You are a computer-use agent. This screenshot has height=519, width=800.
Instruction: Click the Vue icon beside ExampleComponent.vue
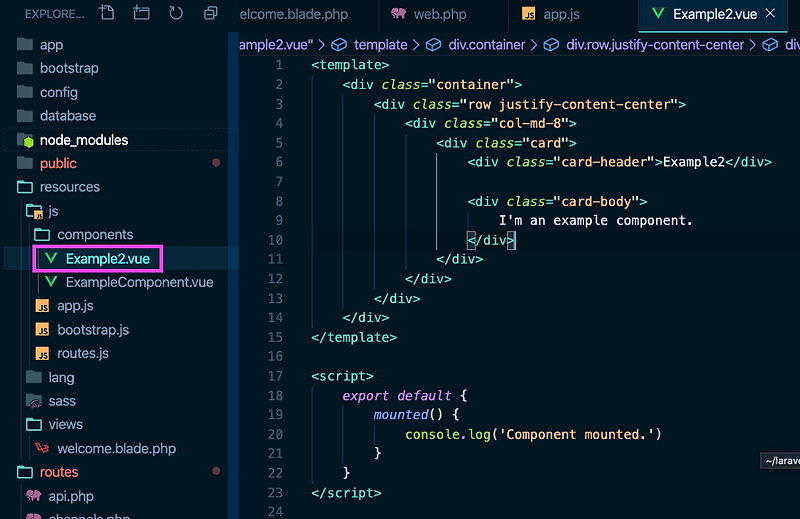51,282
